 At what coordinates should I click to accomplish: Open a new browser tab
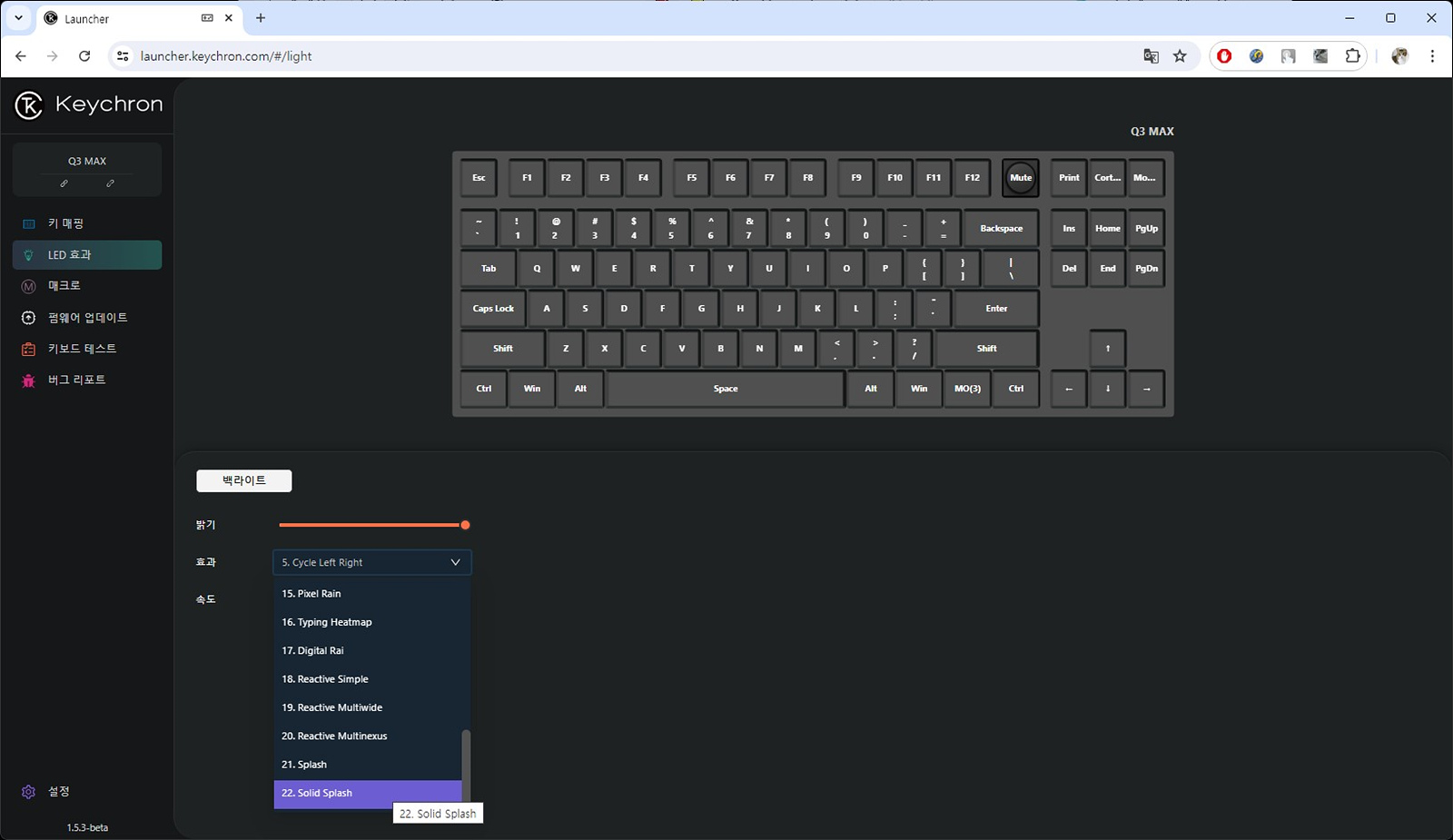point(261,18)
